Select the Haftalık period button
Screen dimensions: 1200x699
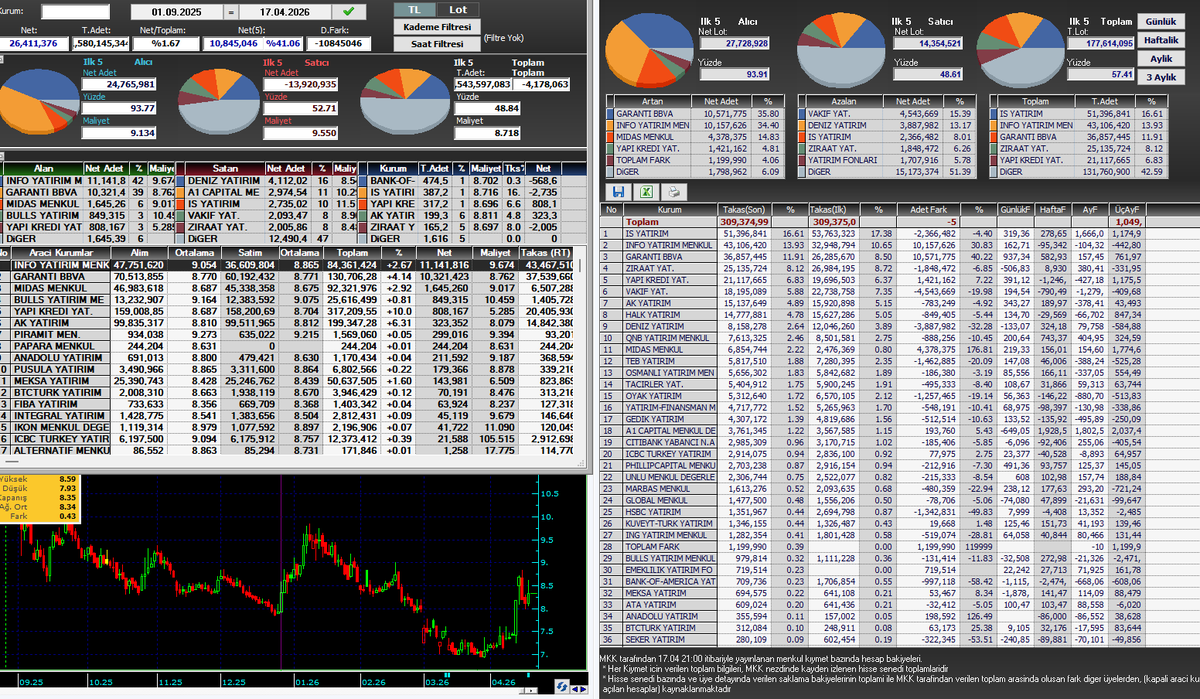(x=1160, y=40)
